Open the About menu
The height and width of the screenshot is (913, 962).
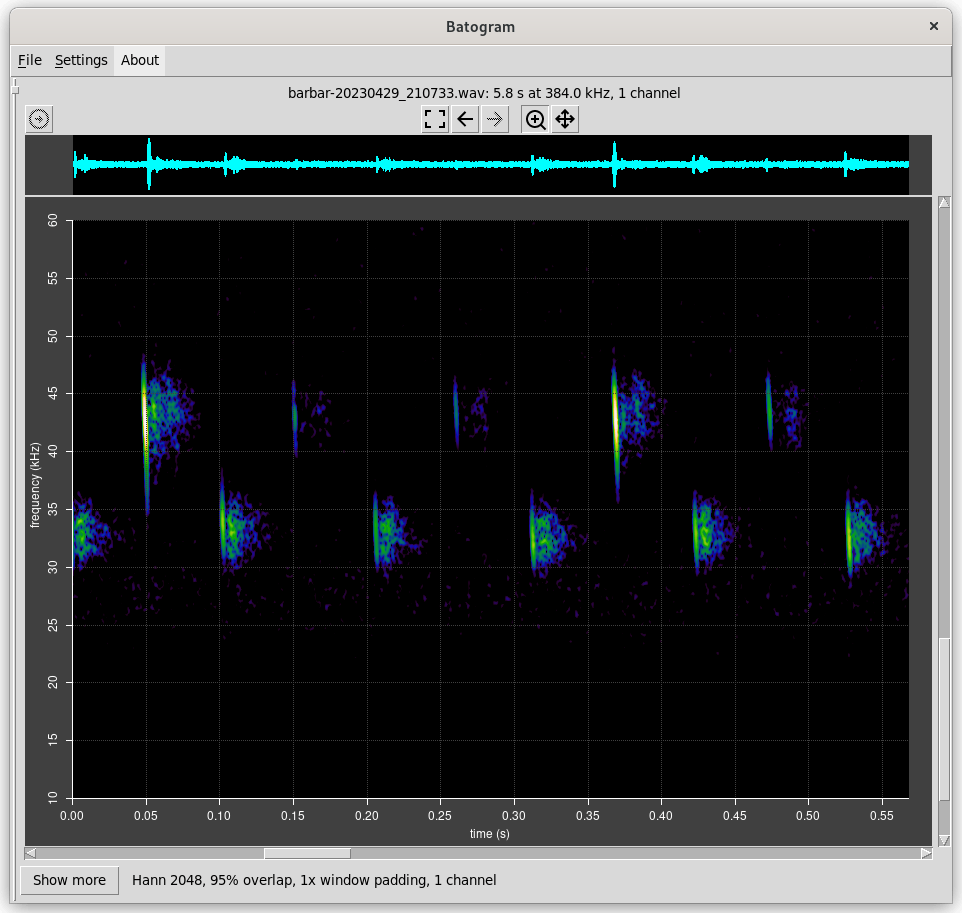tap(140, 60)
